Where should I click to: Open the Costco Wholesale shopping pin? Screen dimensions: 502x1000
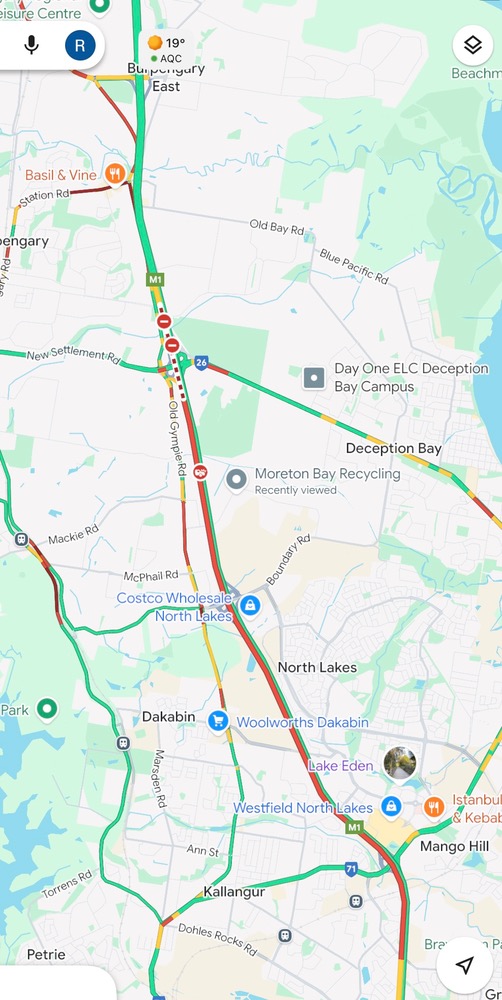point(250,605)
